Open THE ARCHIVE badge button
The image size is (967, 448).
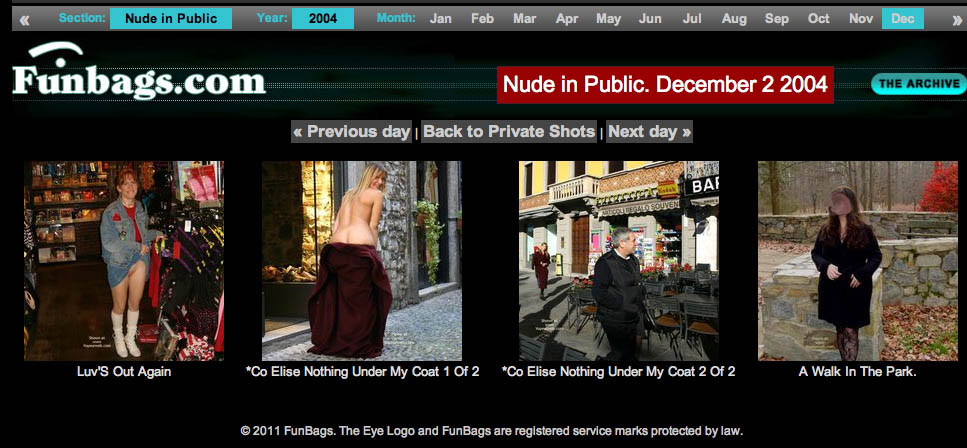click(918, 84)
